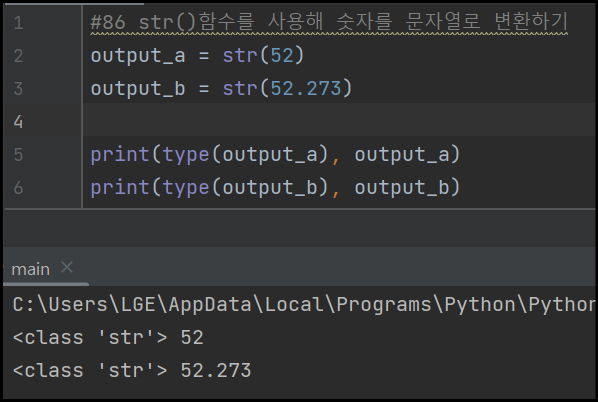Click print on line 6
Viewport: 598px width, 402px height.
coord(119,188)
